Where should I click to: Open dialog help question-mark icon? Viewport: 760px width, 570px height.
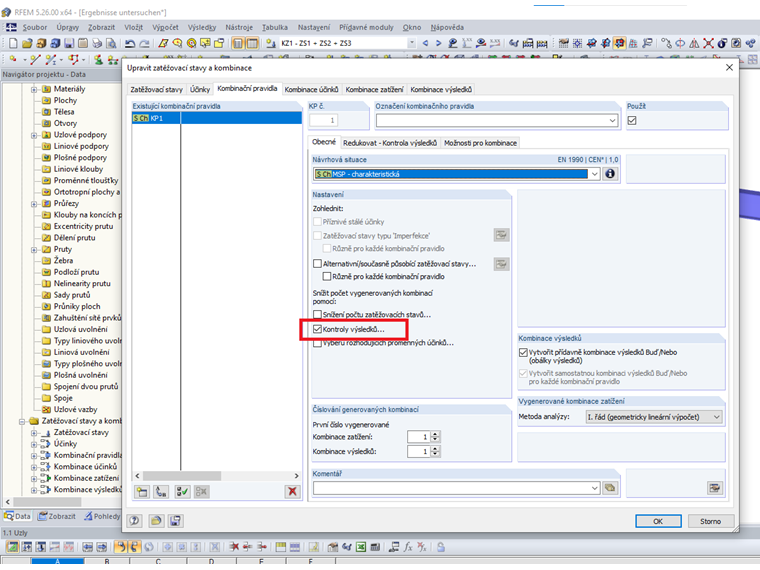[134, 521]
